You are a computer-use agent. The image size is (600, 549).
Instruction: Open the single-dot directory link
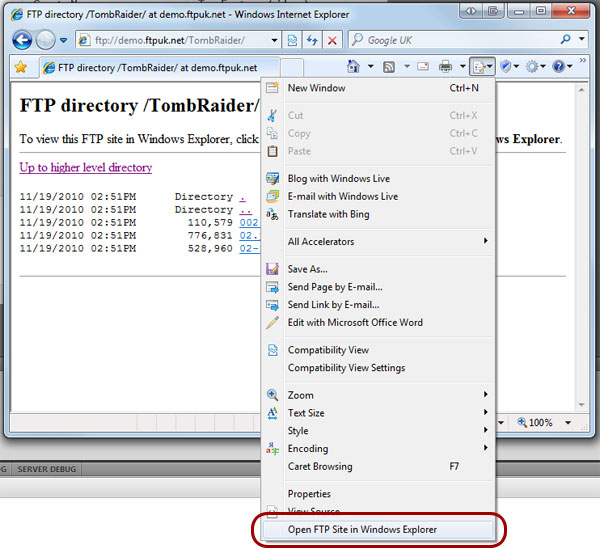pyautogui.click(x=243, y=197)
